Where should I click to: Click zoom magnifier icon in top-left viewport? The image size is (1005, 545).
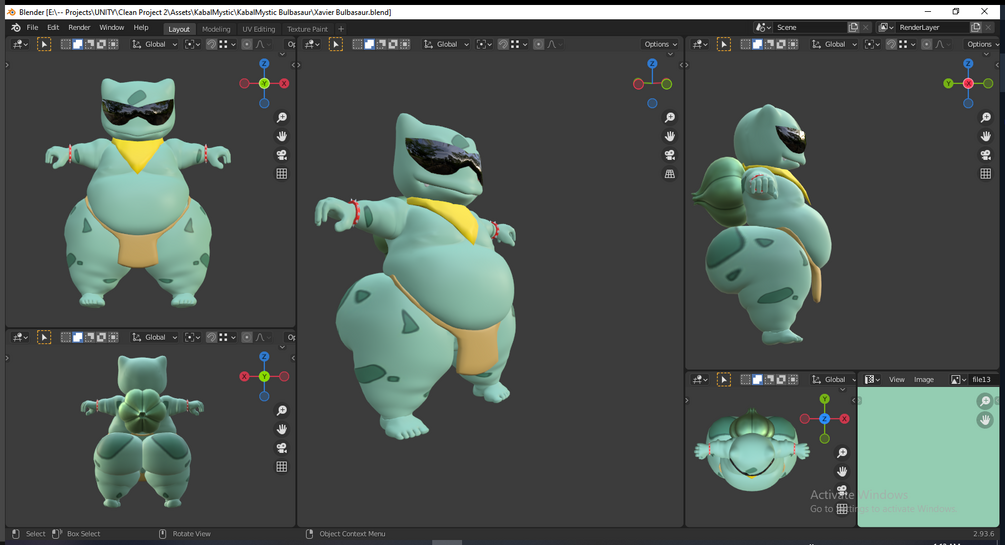pyautogui.click(x=281, y=117)
